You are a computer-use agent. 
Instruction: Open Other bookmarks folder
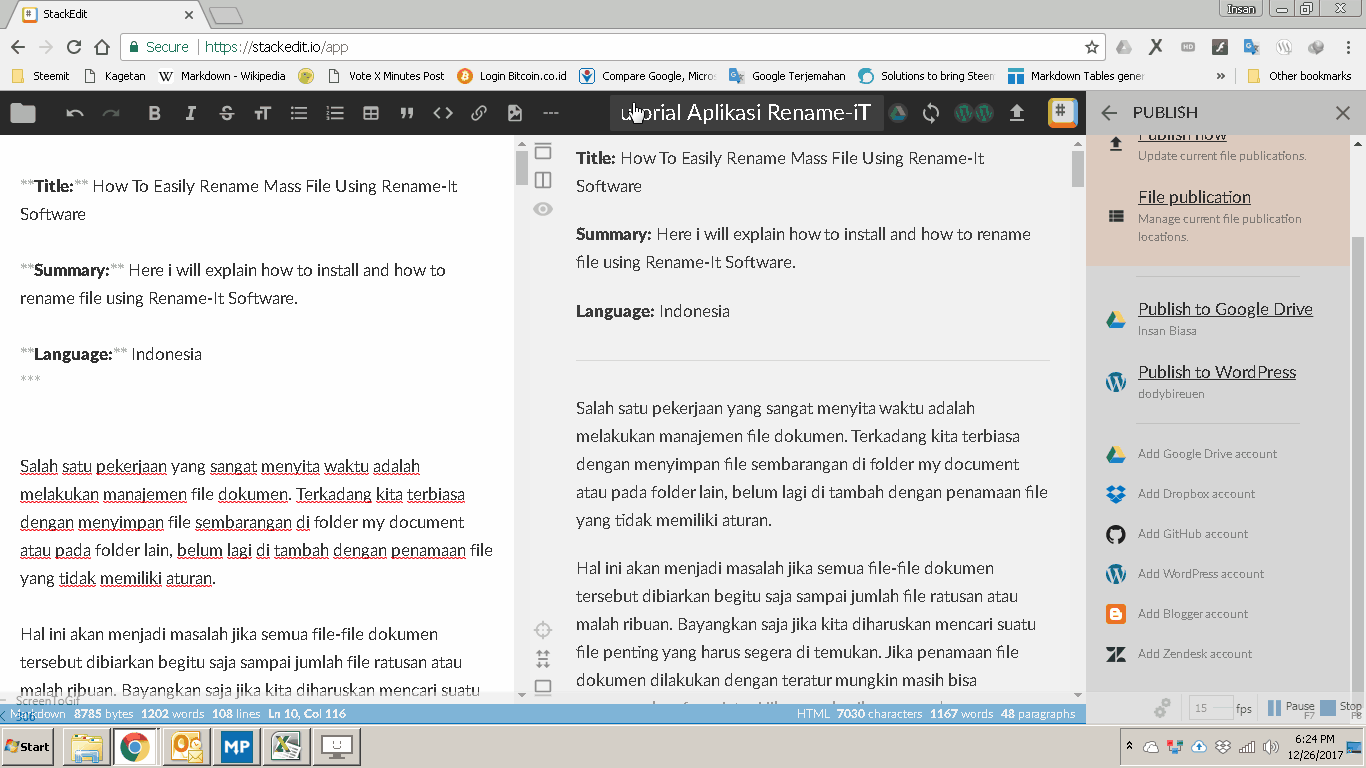[x=1300, y=76]
